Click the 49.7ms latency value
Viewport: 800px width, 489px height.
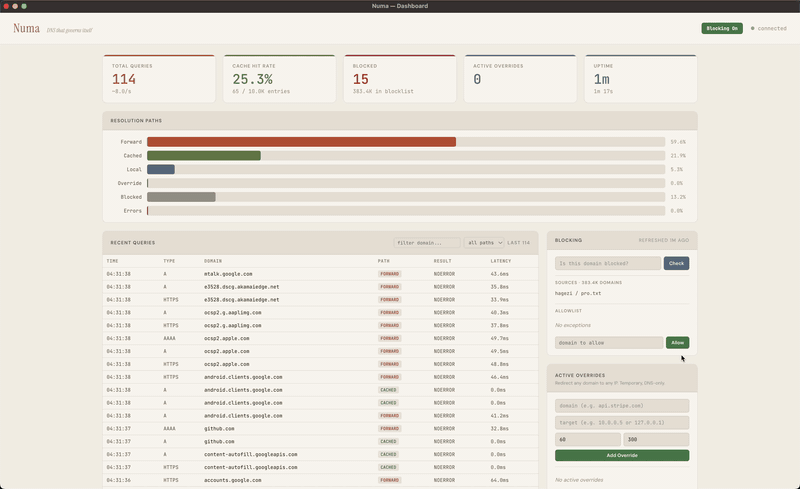(x=499, y=338)
